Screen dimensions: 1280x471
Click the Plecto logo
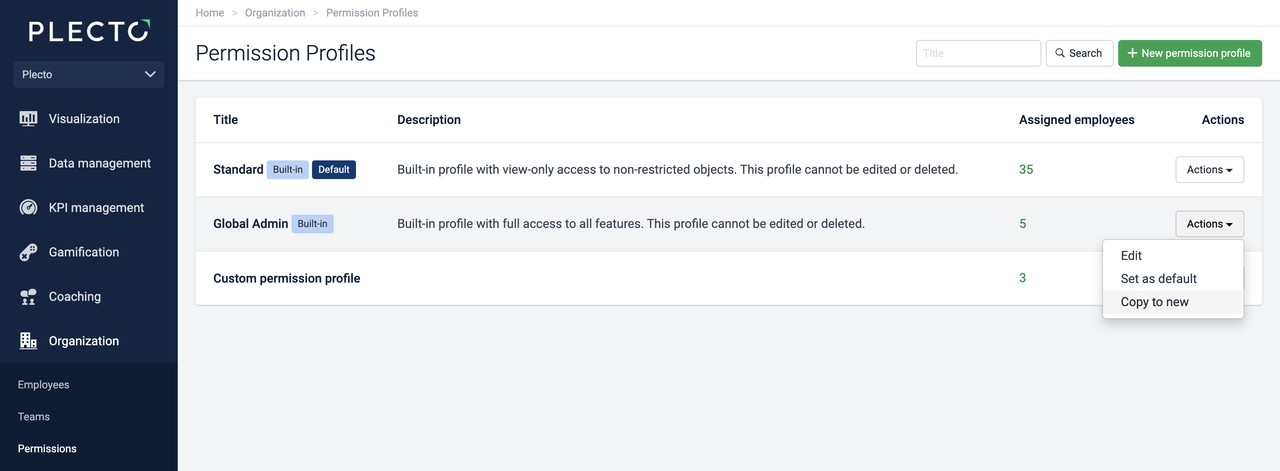[x=89, y=31]
